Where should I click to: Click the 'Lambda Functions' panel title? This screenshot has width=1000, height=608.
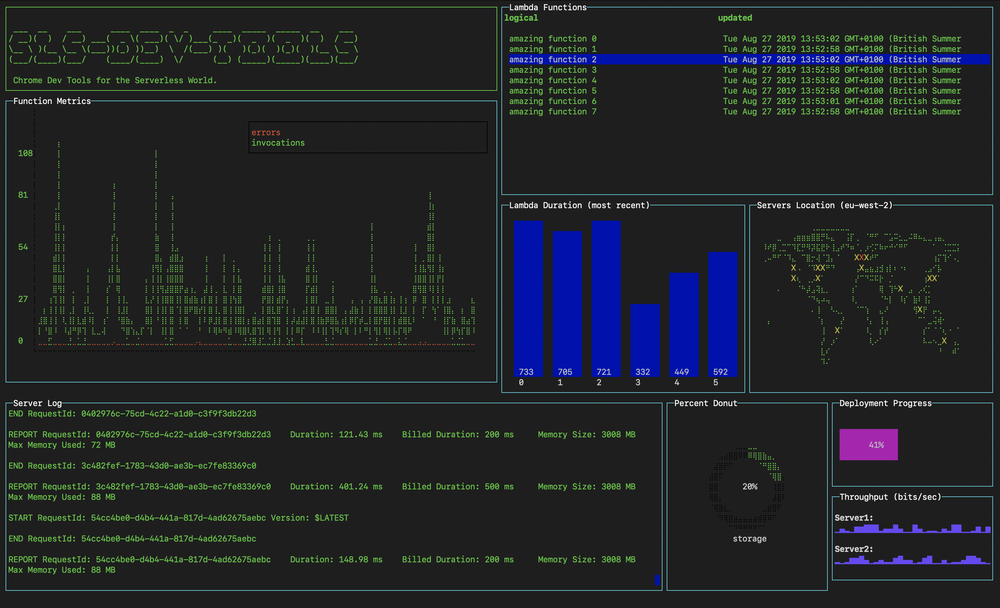(547, 7)
